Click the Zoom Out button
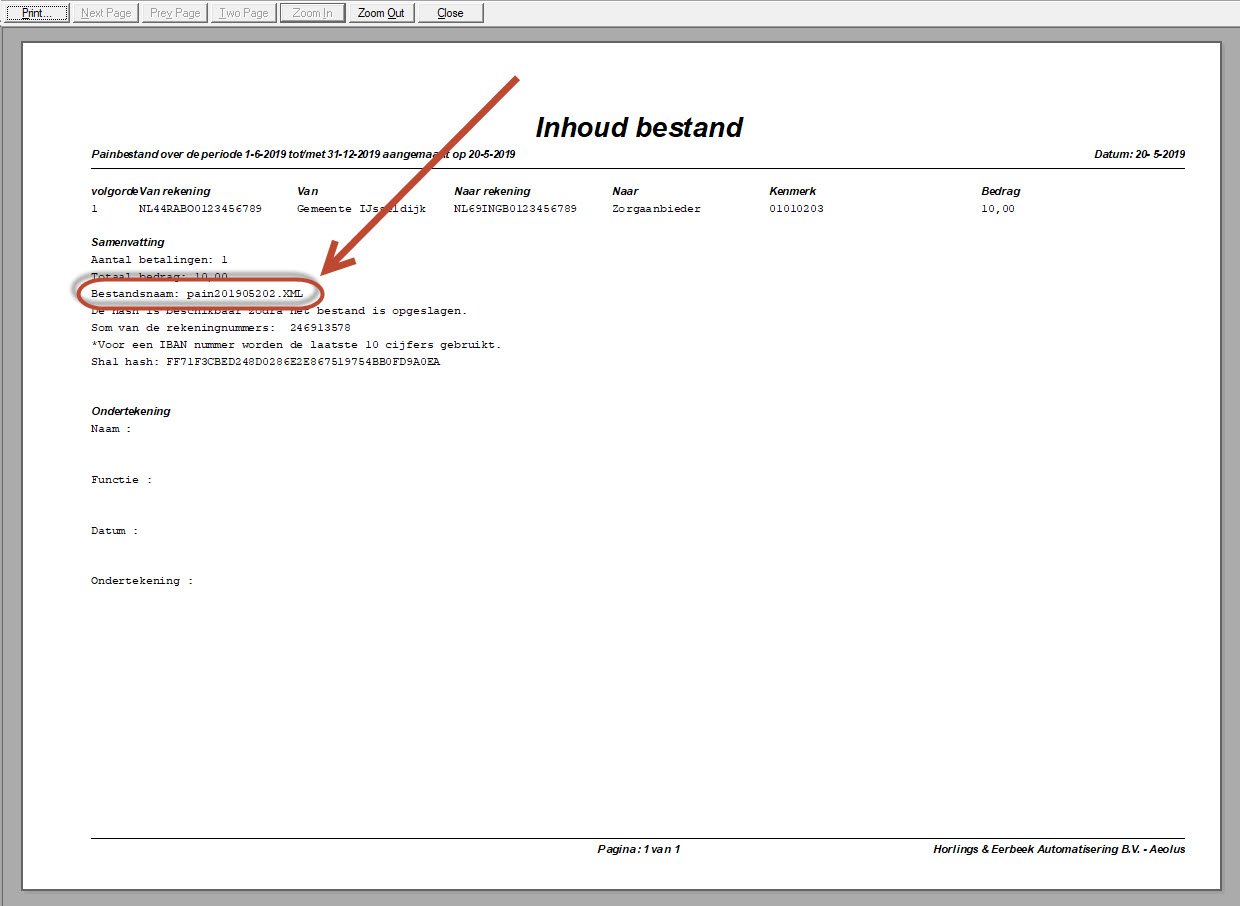 (381, 13)
